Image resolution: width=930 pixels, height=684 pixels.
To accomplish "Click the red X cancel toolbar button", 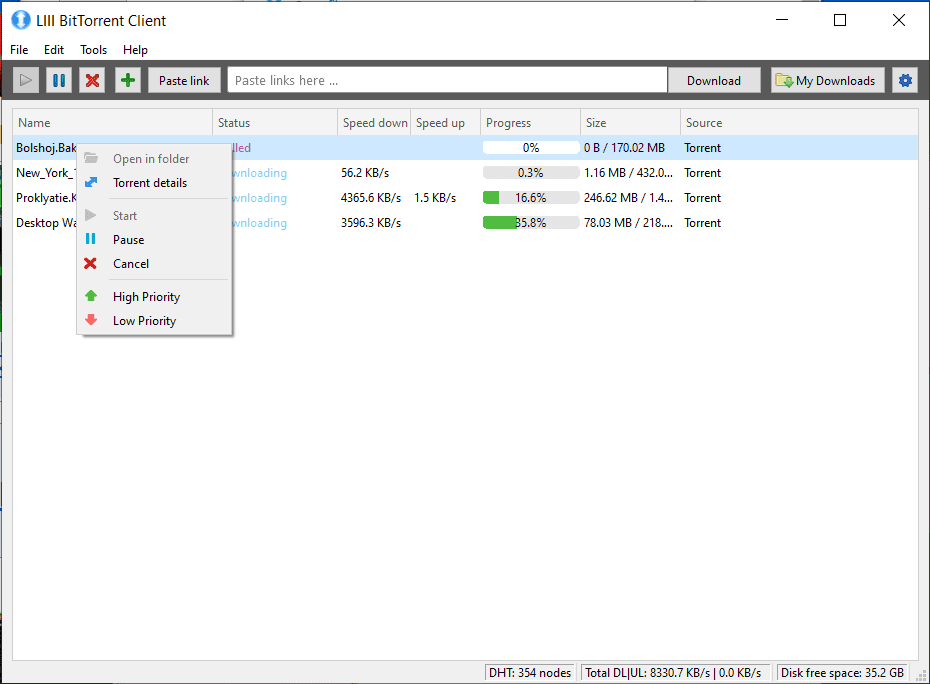I will point(93,80).
